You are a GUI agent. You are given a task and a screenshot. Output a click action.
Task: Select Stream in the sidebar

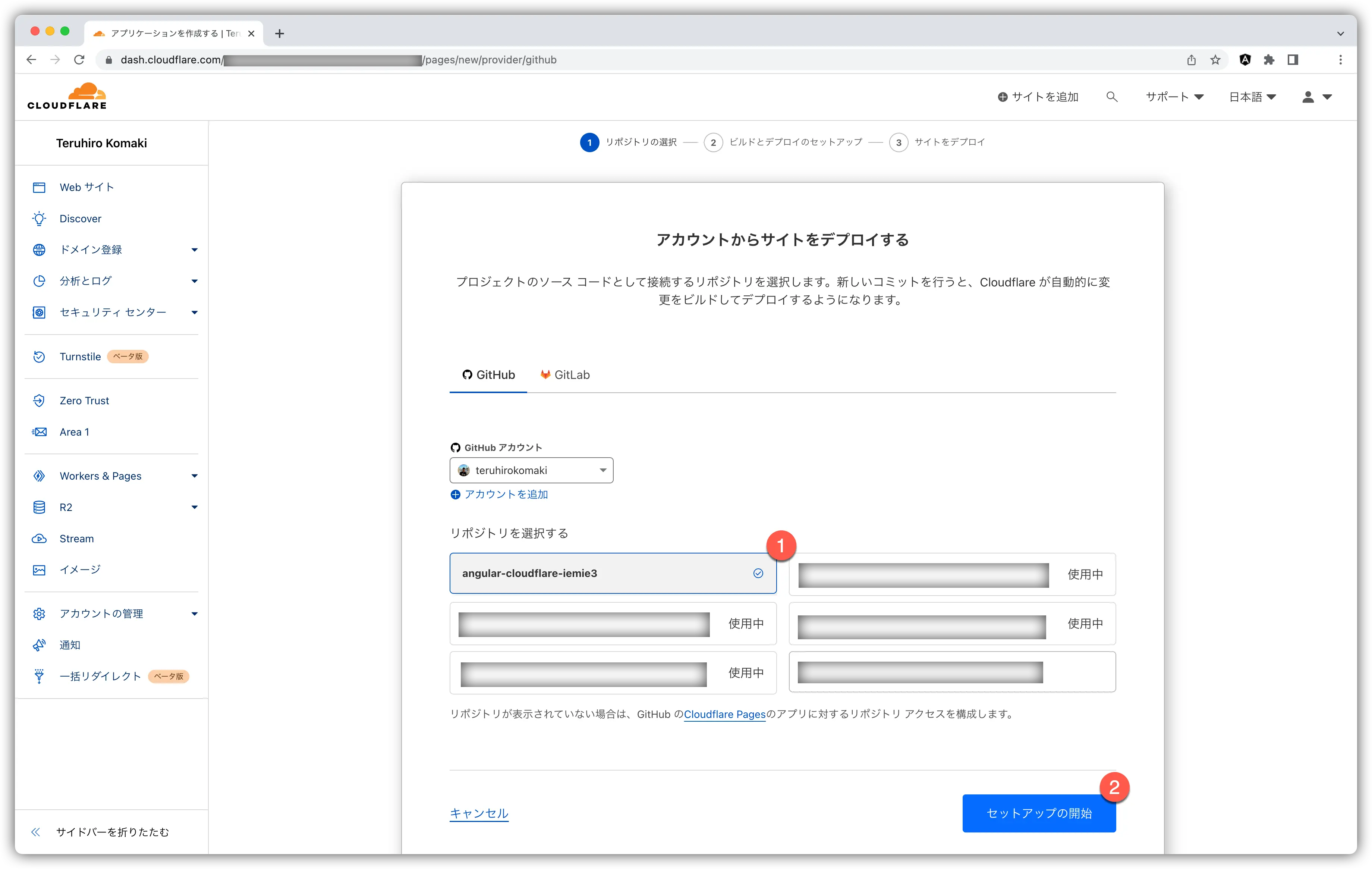coord(76,538)
